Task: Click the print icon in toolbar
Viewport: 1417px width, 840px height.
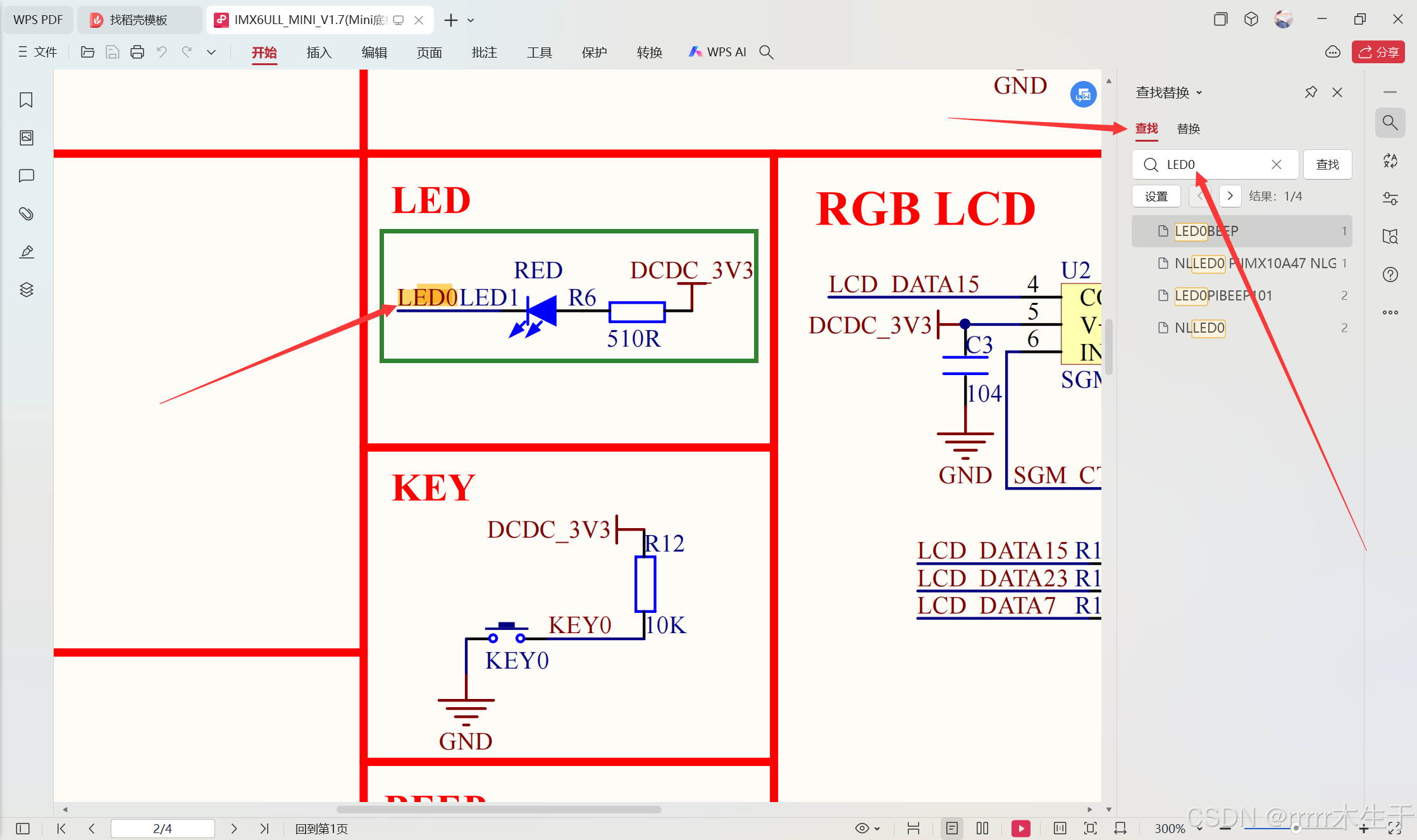Action: click(x=137, y=52)
